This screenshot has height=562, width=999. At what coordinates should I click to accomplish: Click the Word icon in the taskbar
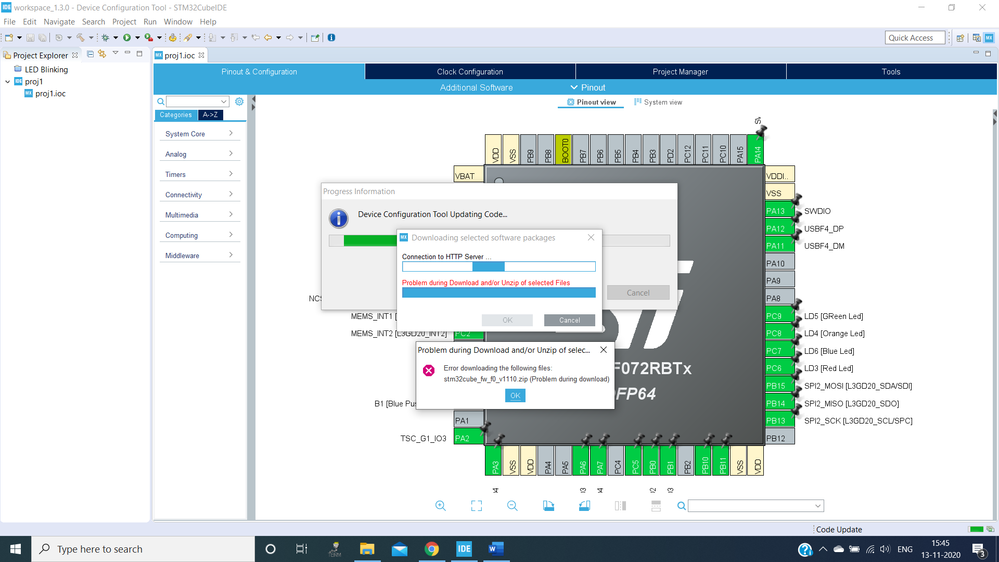point(496,549)
